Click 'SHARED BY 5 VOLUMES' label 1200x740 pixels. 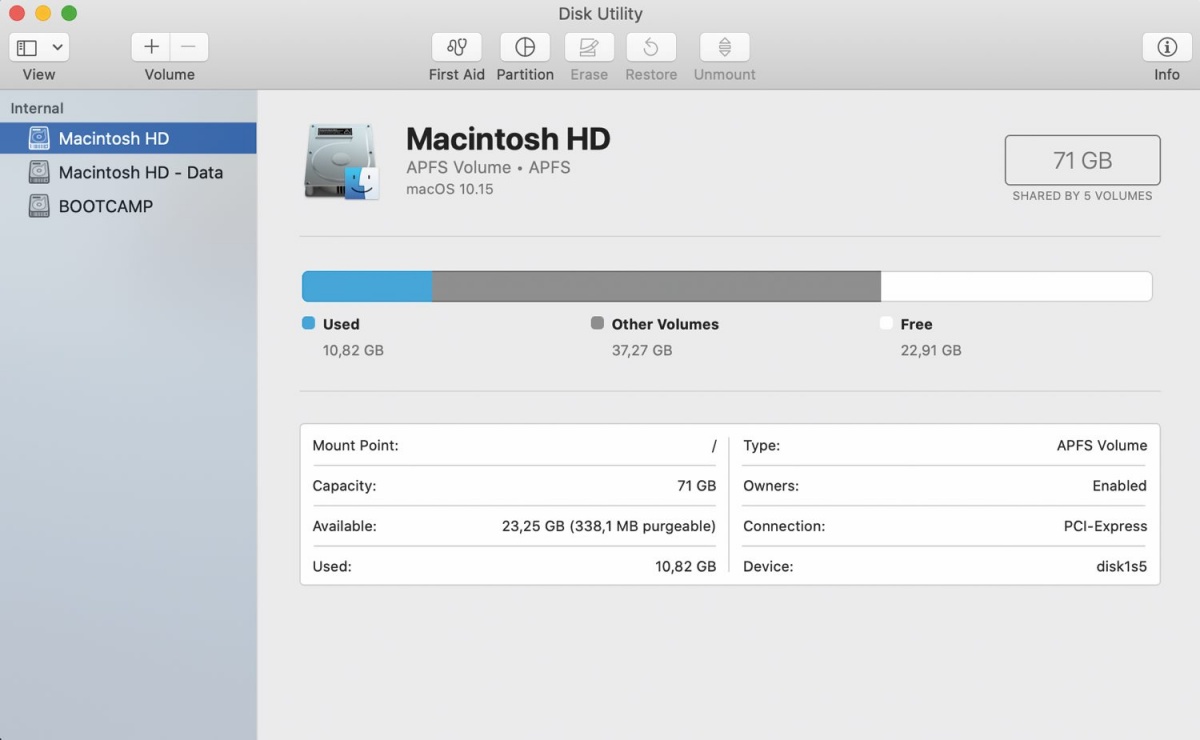point(1082,196)
